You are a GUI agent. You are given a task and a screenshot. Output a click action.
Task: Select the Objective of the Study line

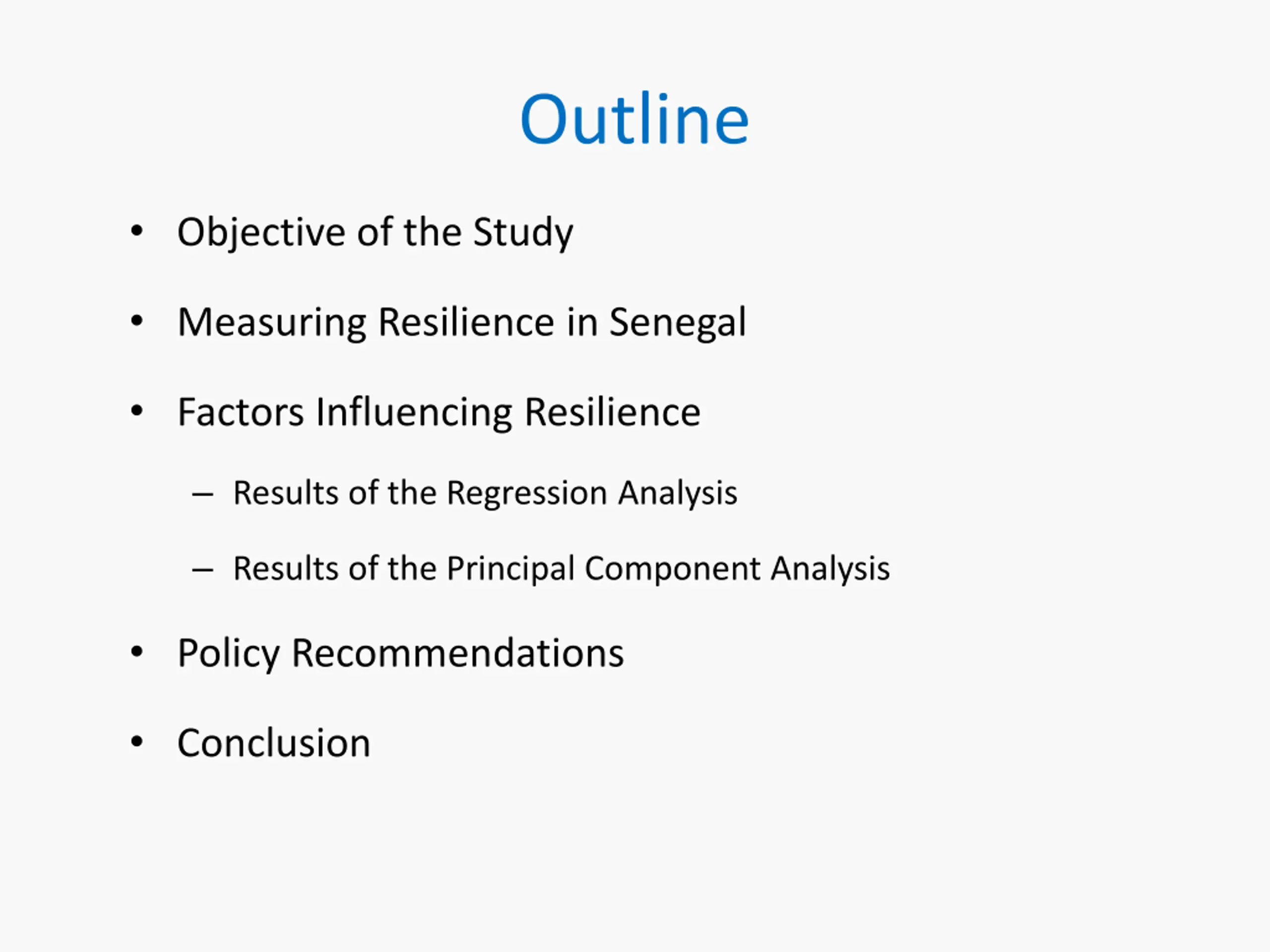pyautogui.click(x=376, y=233)
